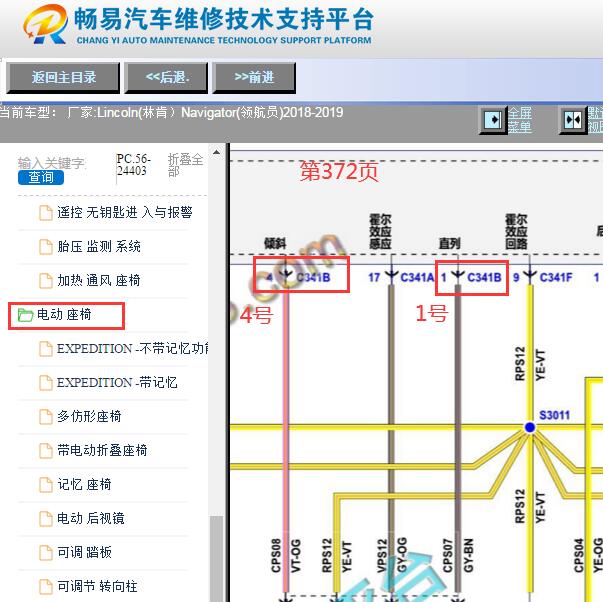Click the 倾斜 label in the diagram
This screenshot has width=603, height=602.
click(275, 243)
